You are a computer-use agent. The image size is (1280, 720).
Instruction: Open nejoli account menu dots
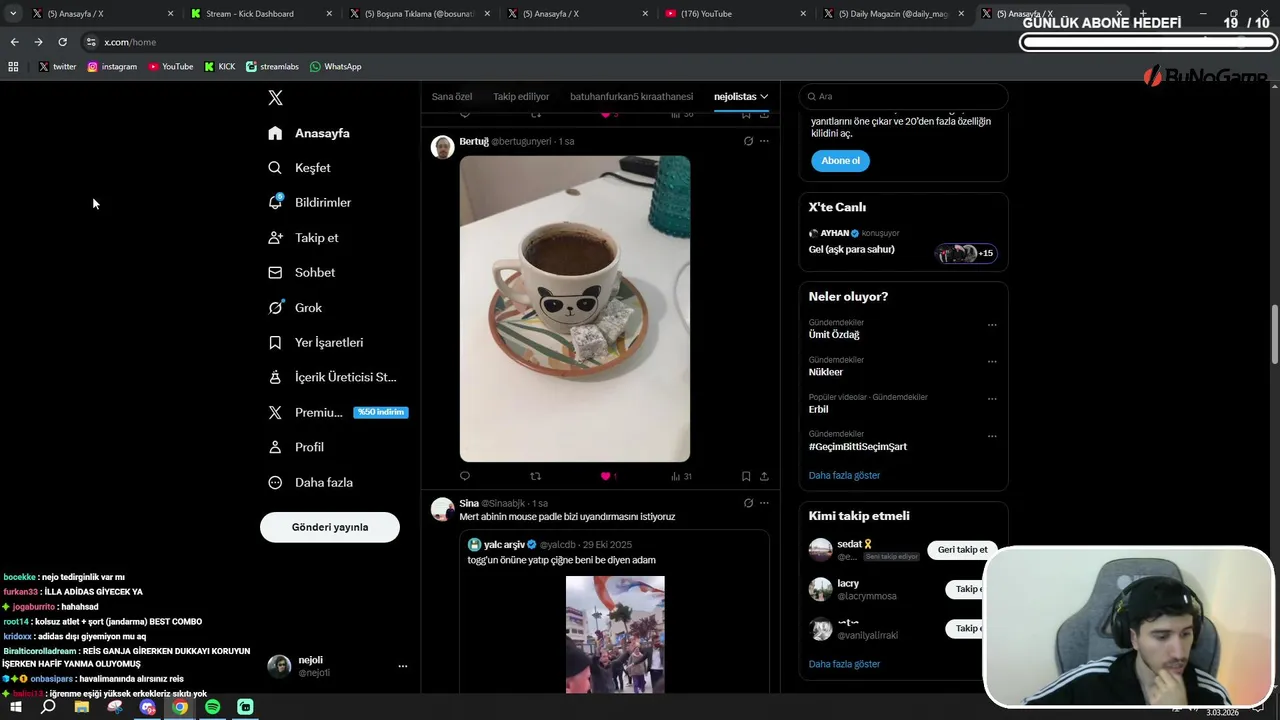pos(403,666)
